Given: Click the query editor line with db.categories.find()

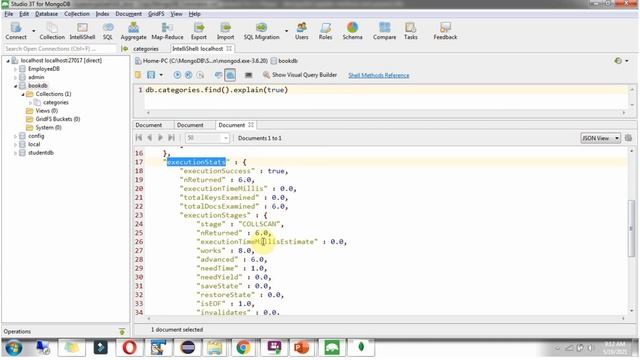Looking at the screenshot, I should pos(216,90).
